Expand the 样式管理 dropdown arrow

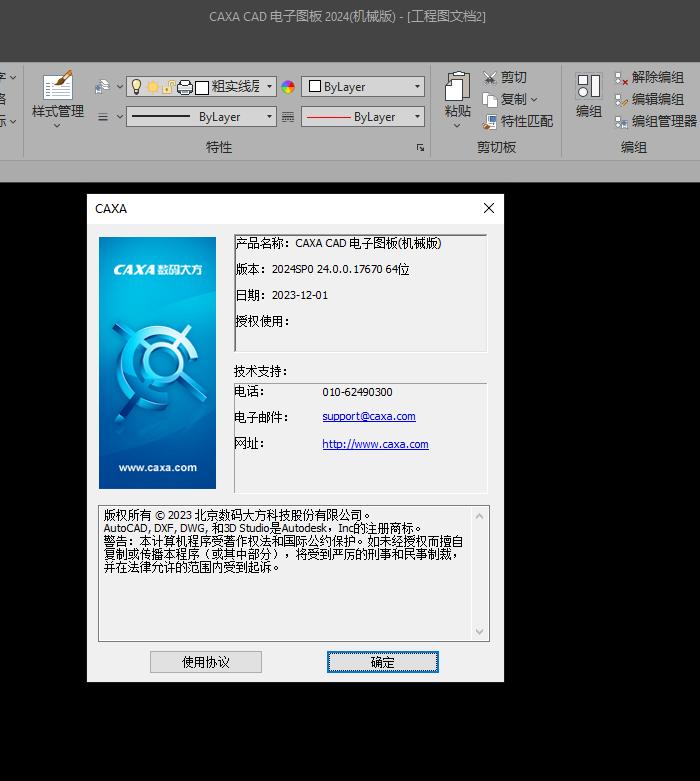pos(57,126)
